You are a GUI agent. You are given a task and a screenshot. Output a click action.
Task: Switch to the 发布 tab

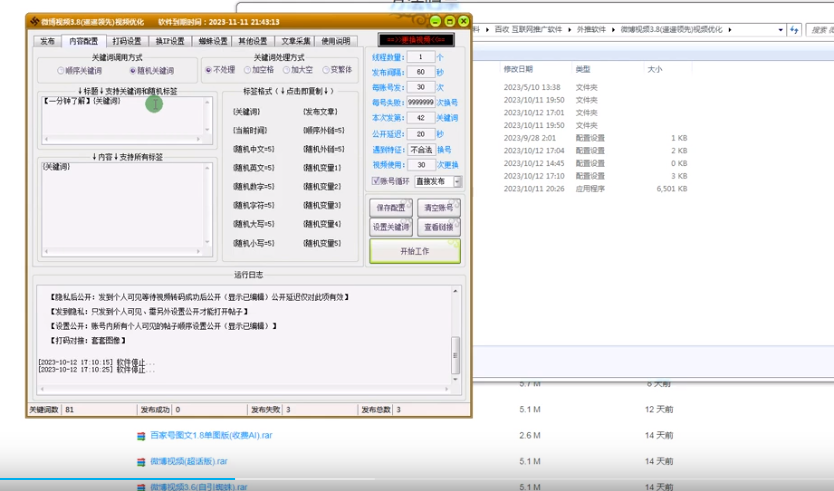click(x=47, y=41)
